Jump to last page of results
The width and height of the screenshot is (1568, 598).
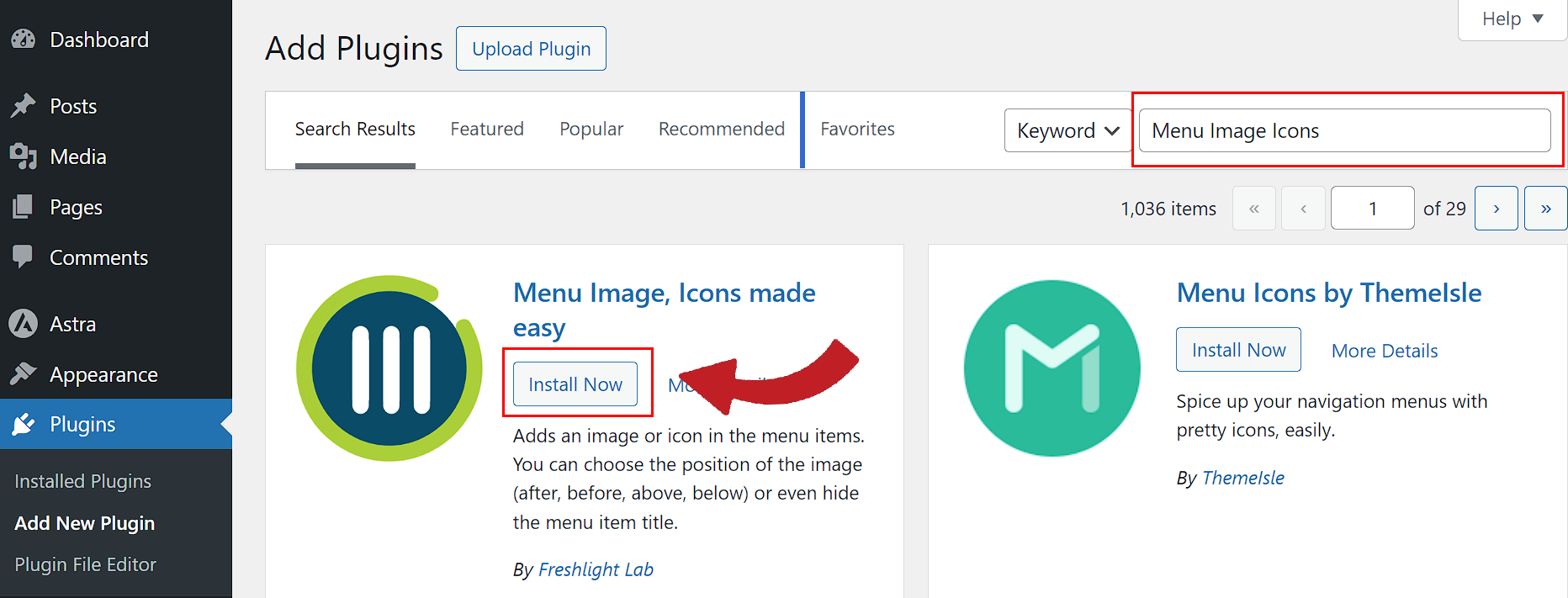(x=1546, y=208)
